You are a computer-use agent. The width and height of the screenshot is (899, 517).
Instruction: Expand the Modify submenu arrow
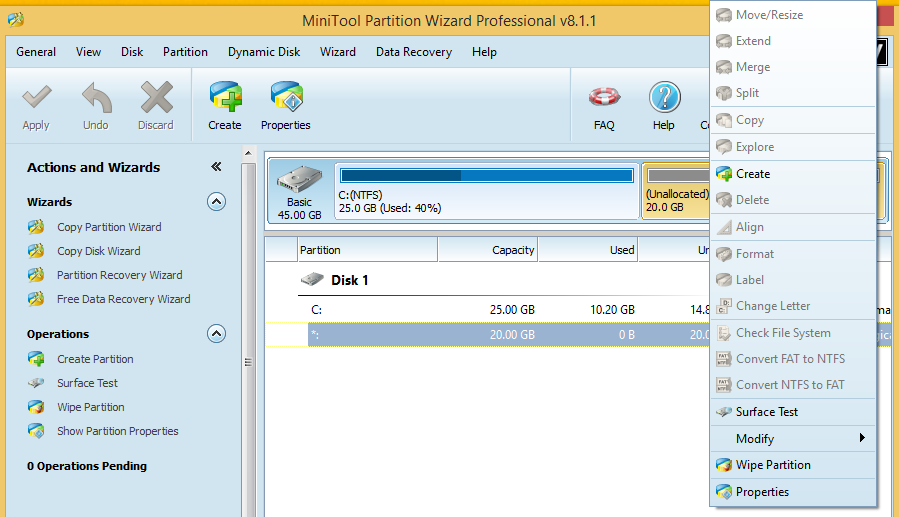862,438
